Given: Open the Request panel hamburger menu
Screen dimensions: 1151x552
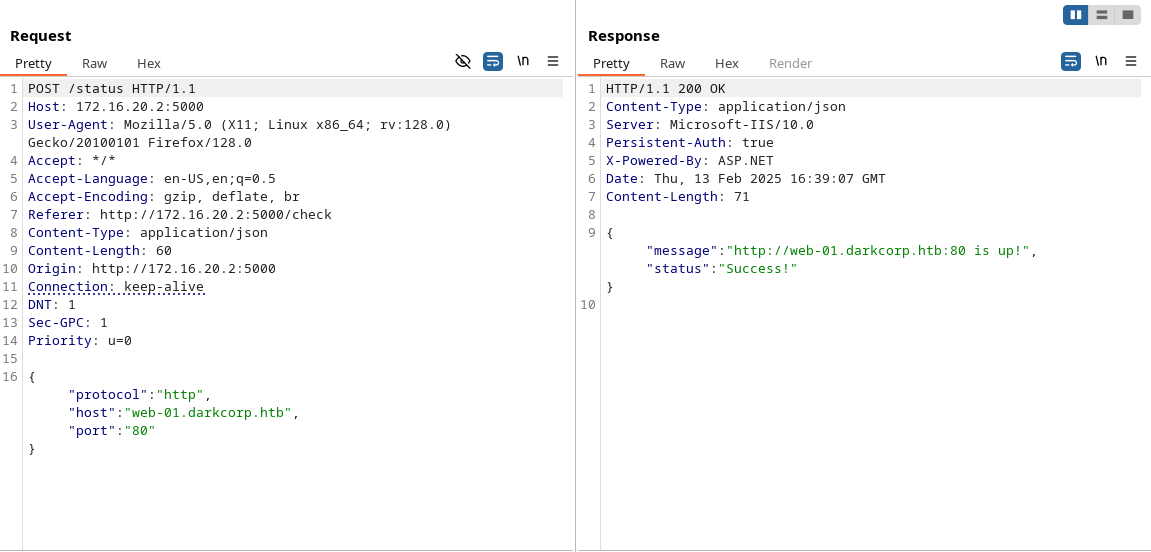Looking at the screenshot, I should [553, 61].
